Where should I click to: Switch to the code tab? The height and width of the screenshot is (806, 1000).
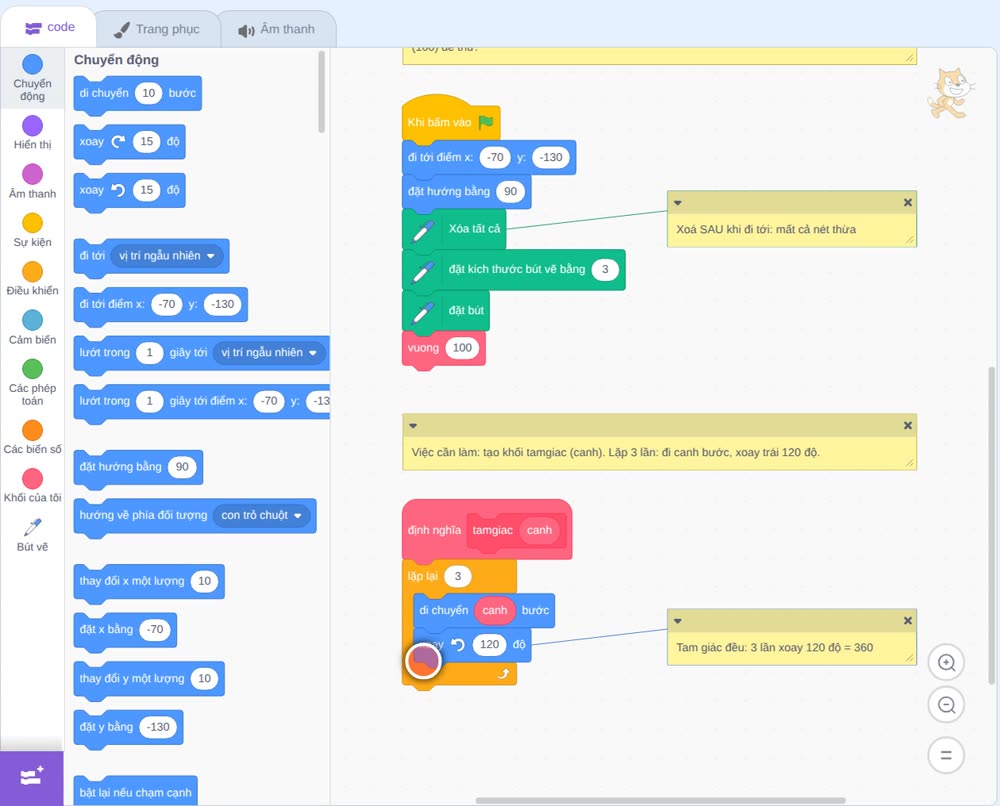49,27
